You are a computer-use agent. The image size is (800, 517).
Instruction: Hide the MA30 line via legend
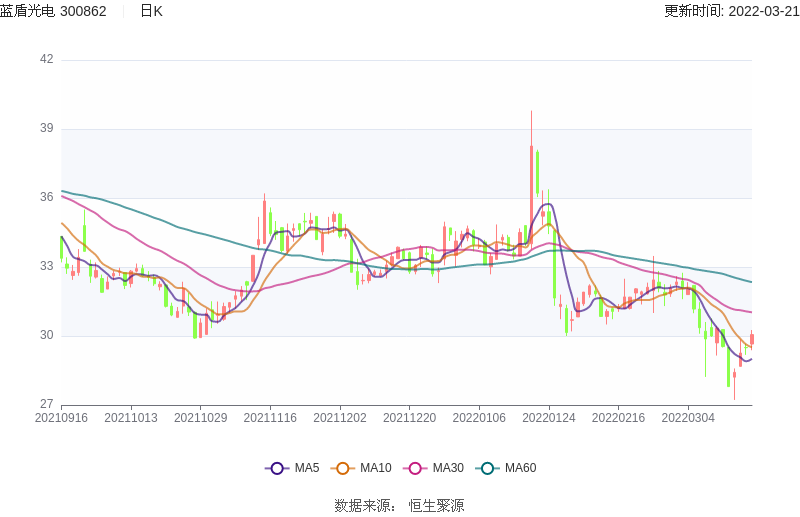coord(414,468)
